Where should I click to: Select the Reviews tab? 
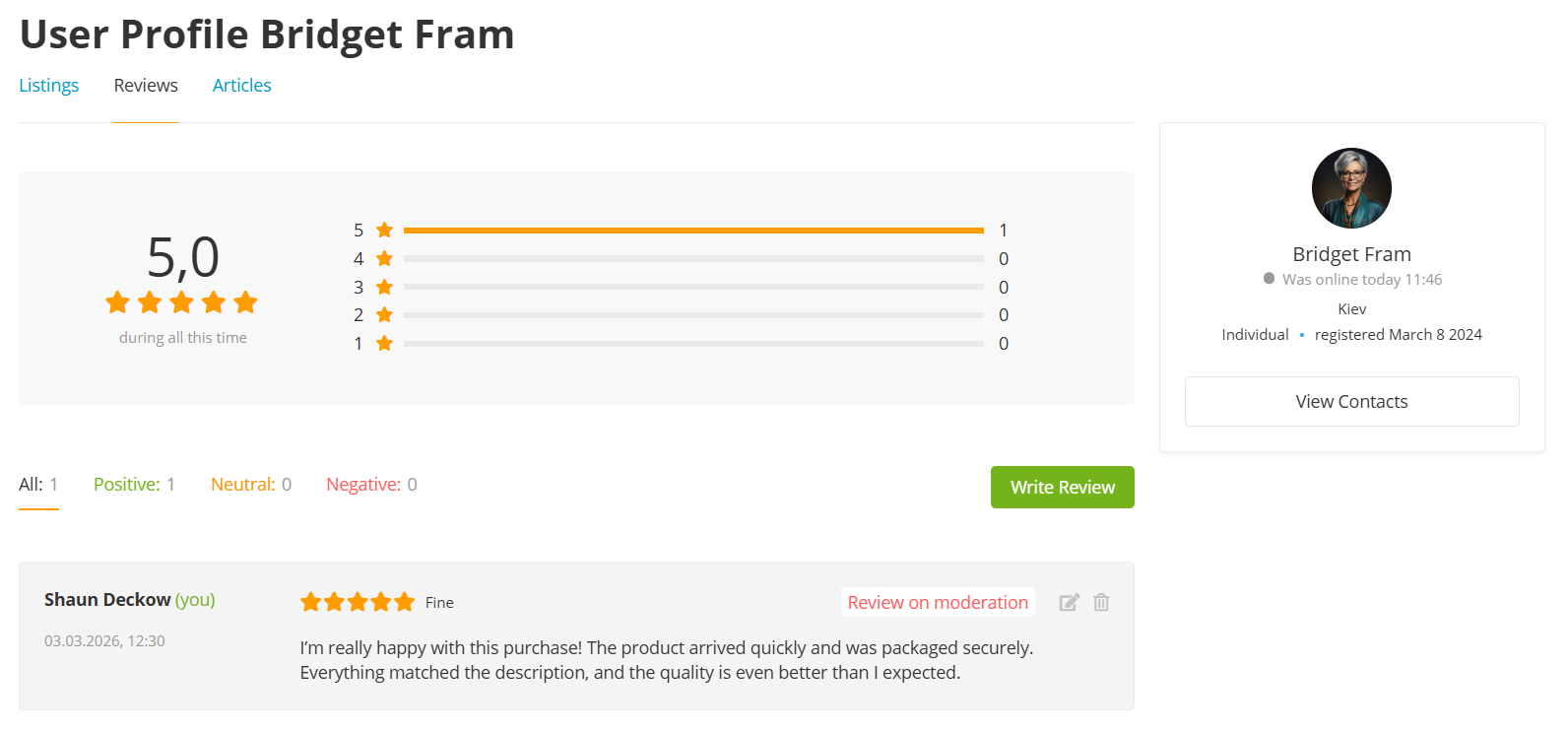click(x=146, y=86)
